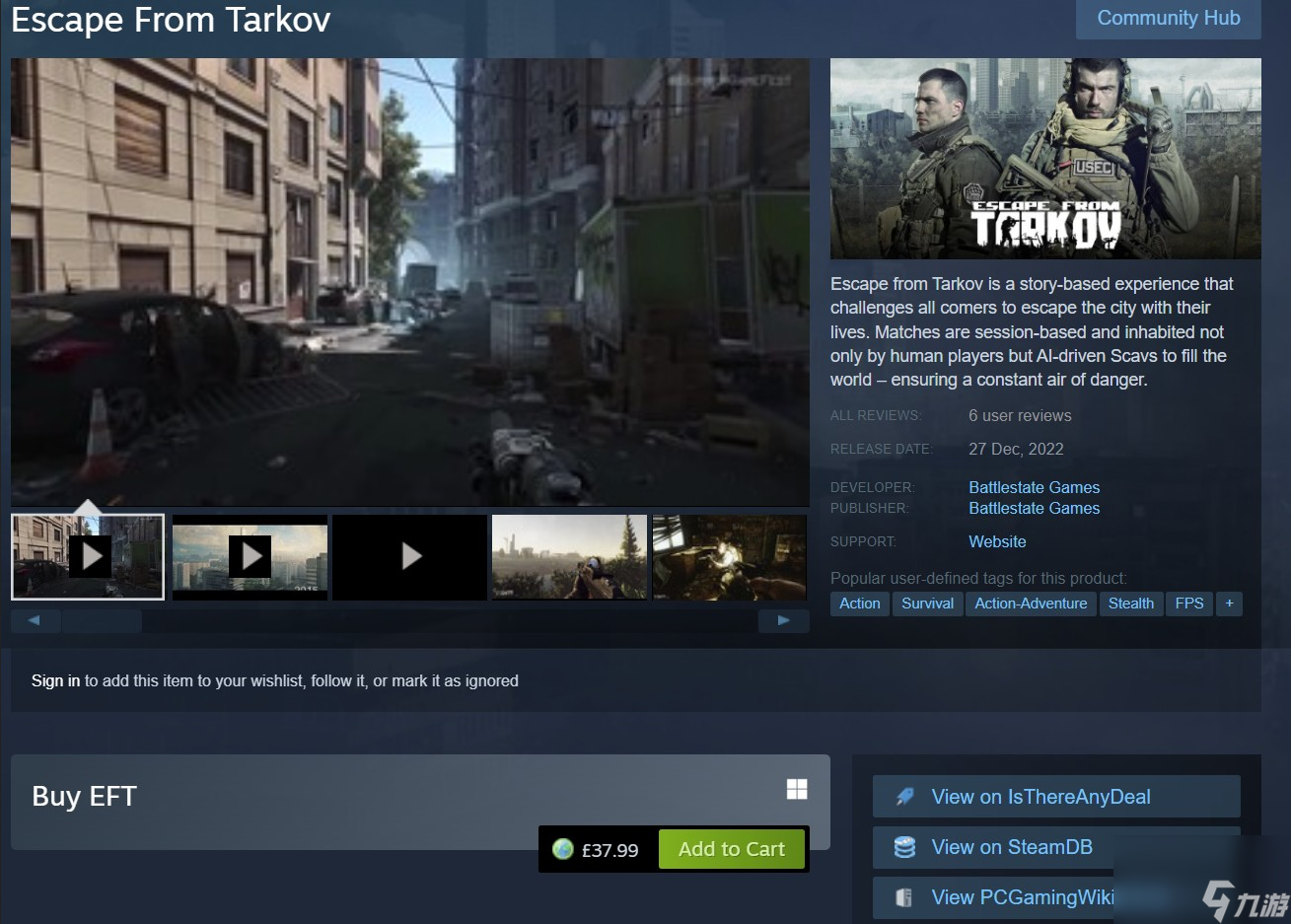Viewport: 1291px width, 924px height.
Task: Play the first street trailer thumbnail
Action: pyautogui.click(x=88, y=557)
